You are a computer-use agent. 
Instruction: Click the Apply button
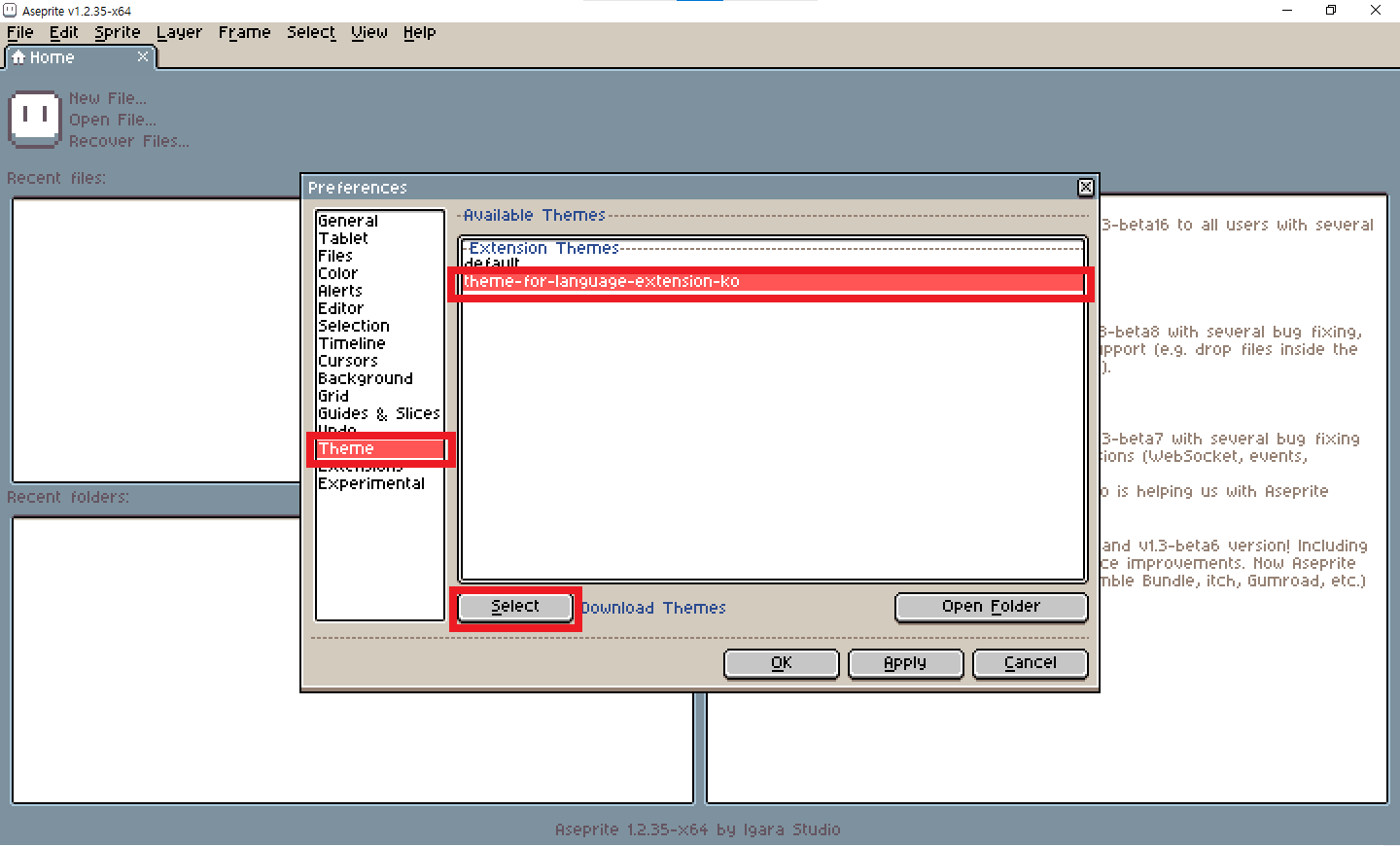(905, 663)
